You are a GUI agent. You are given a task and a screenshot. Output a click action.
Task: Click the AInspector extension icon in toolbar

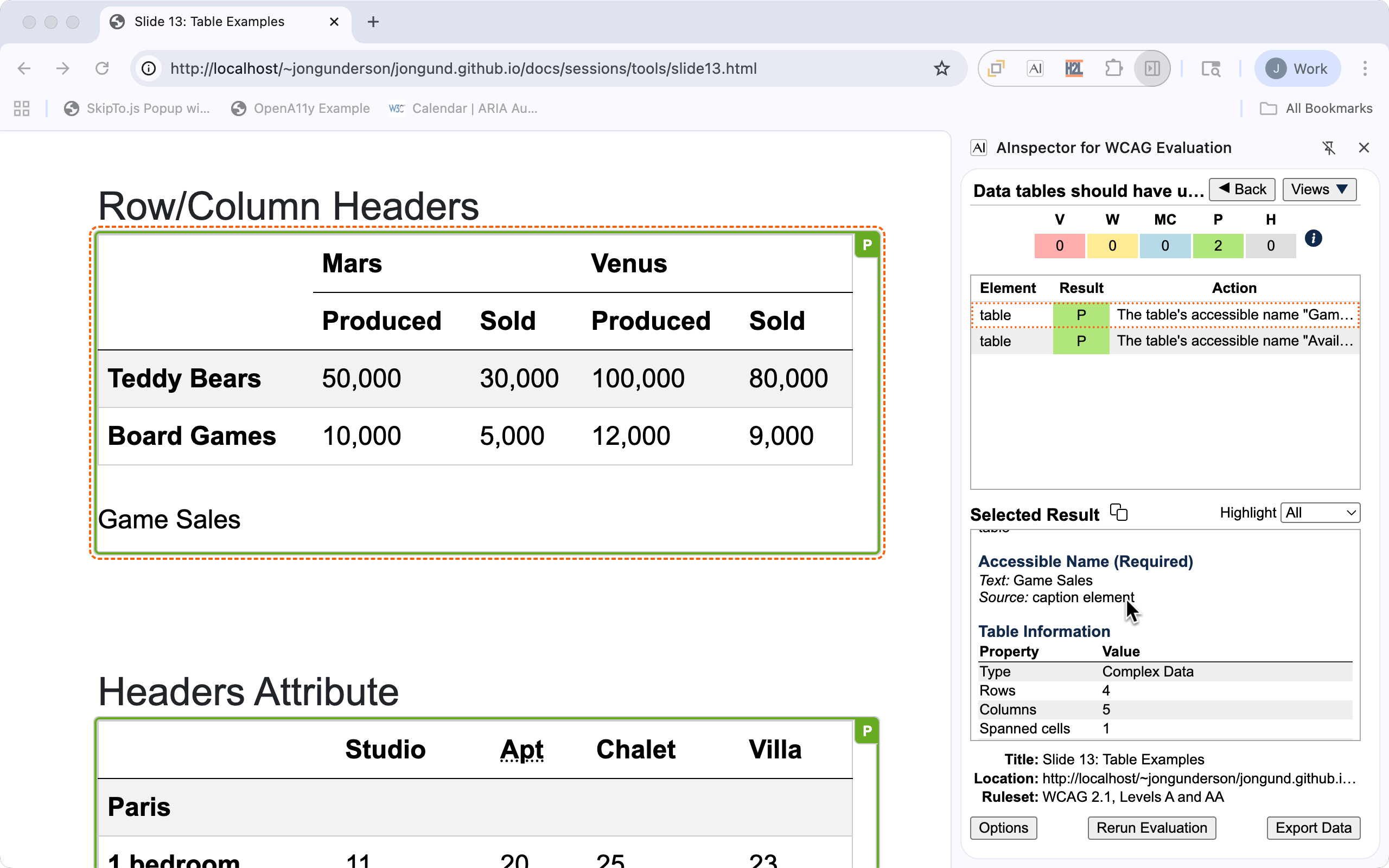point(1035,68)
